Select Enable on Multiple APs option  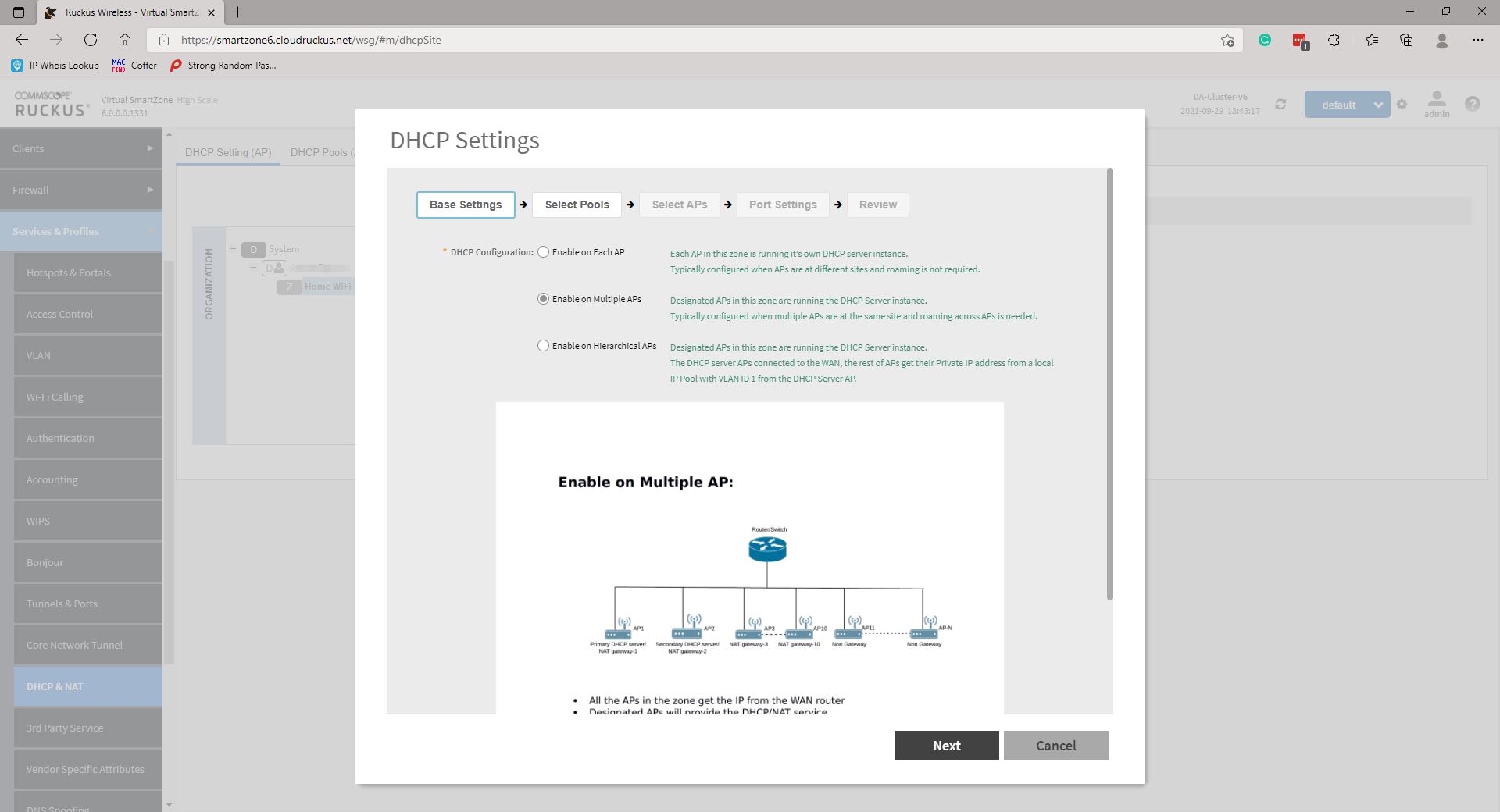[544, 299]
